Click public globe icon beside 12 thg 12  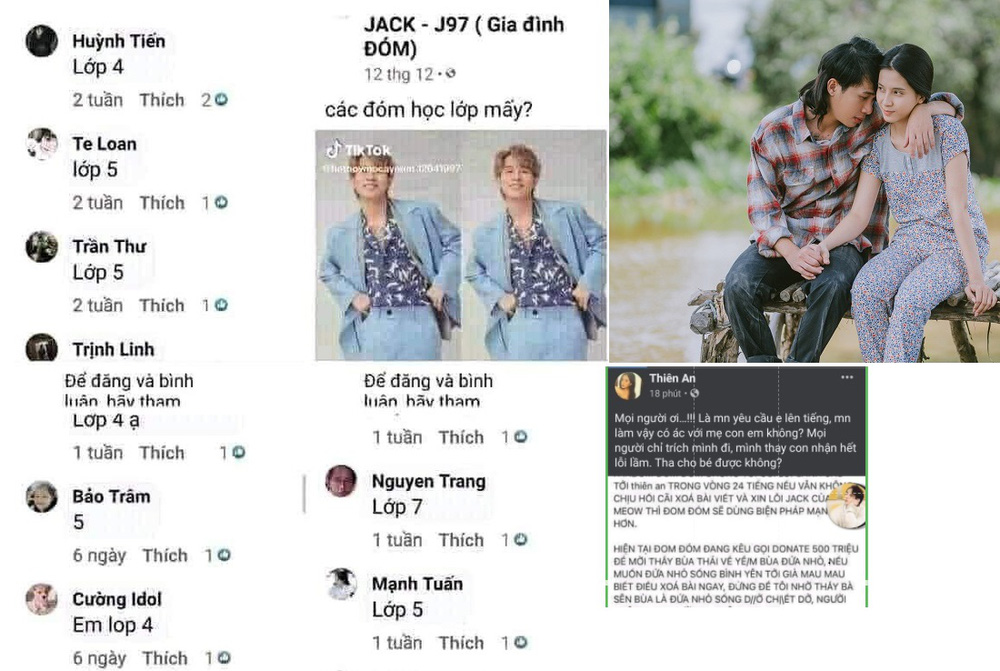[x=450, y=74]
